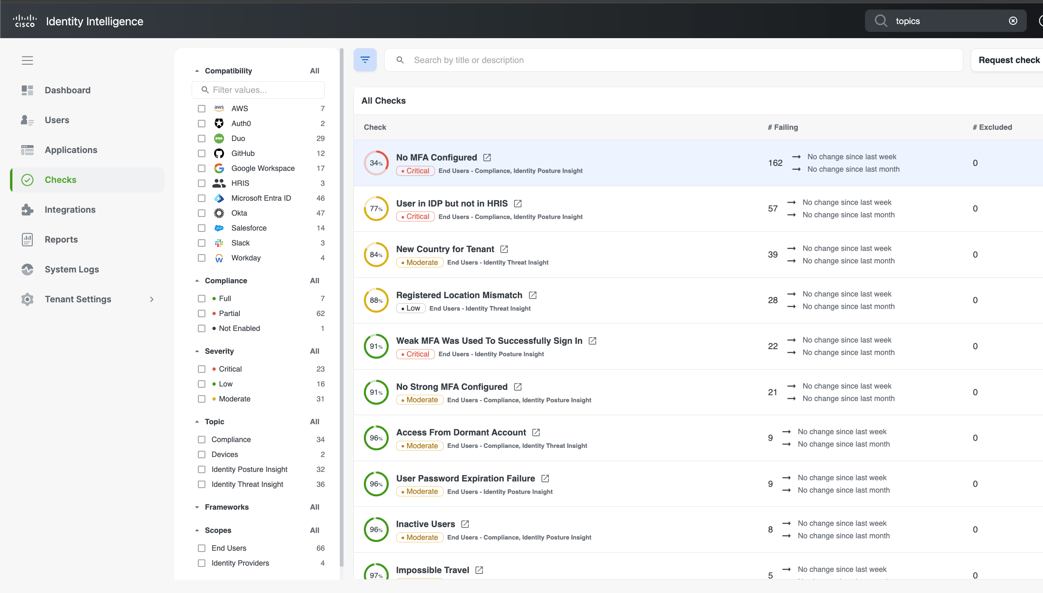Tick the Okta compatibility checkbox
Image resolution: width=1043 pixels, height=593 pixels.
(202, 213)
